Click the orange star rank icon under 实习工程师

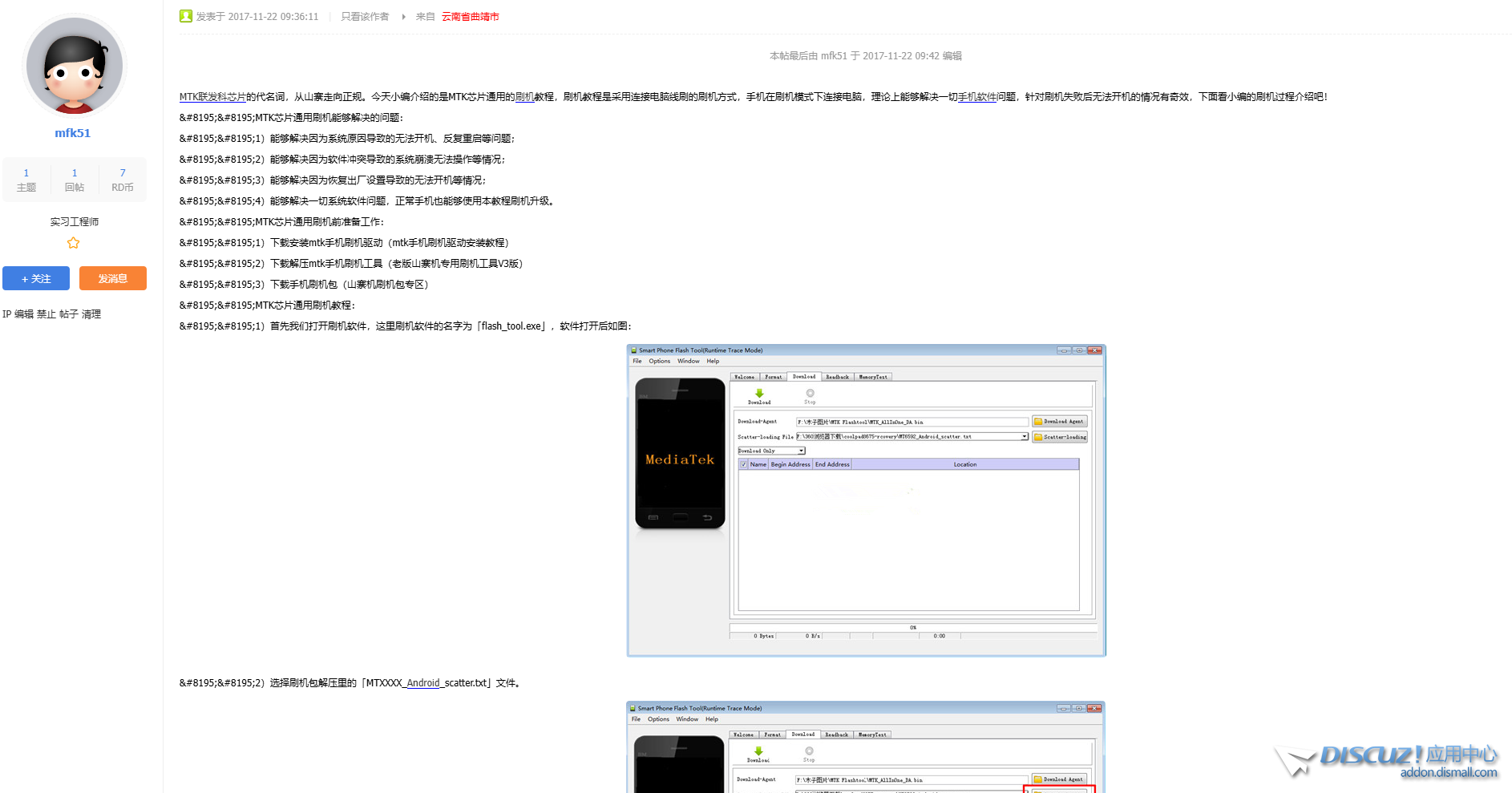coord(74,243)
